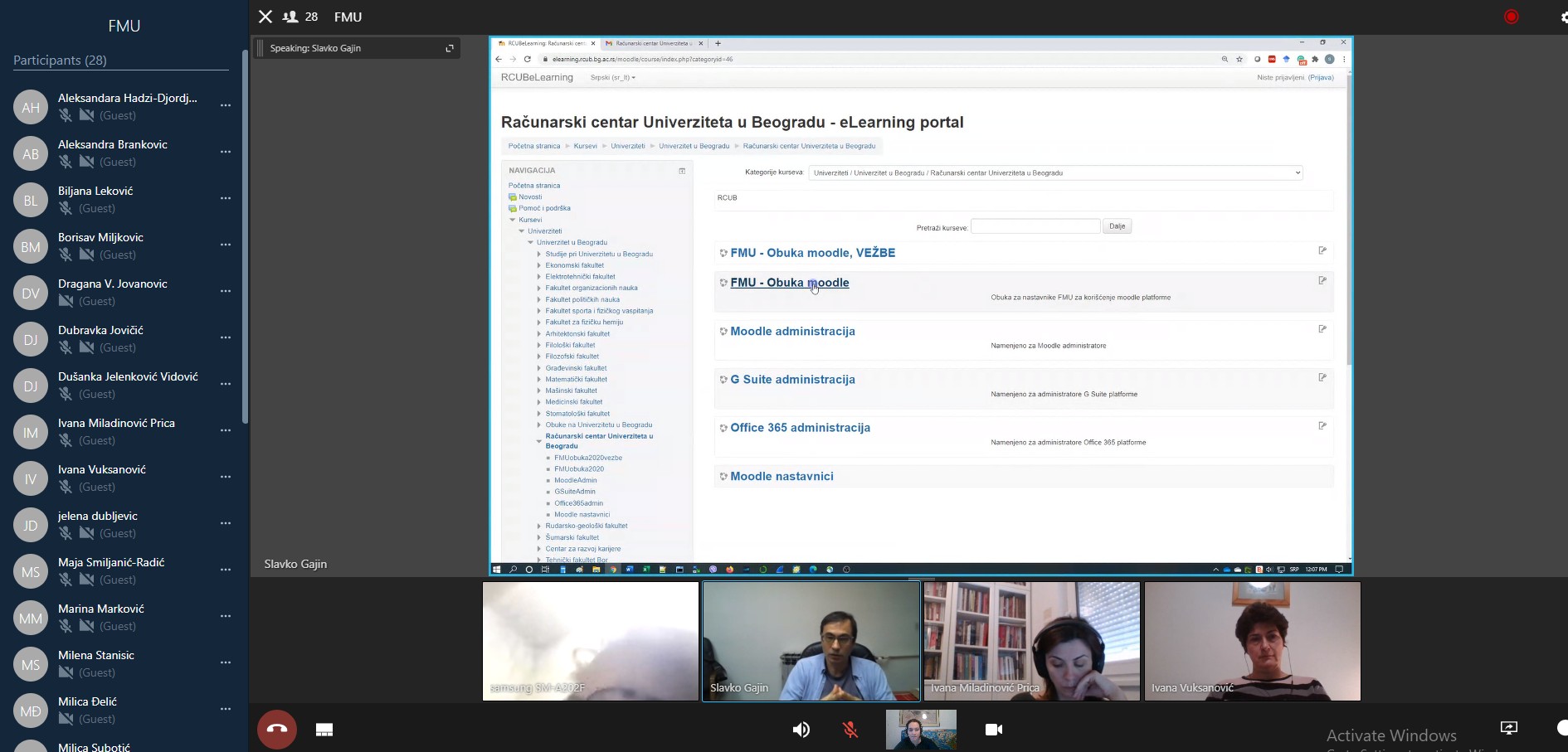
Task: Open the layout view icon beside hang-up
Action: point(324,730)
